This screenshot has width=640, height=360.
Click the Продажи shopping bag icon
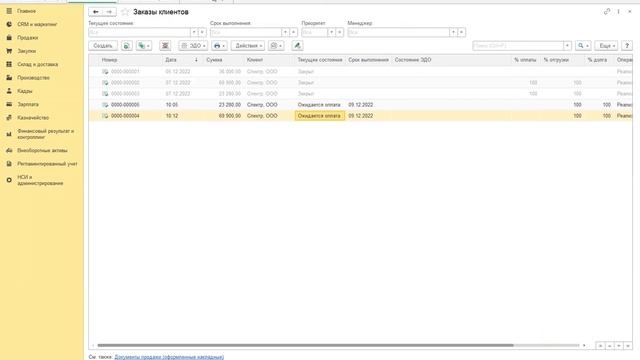pos(9,38)
